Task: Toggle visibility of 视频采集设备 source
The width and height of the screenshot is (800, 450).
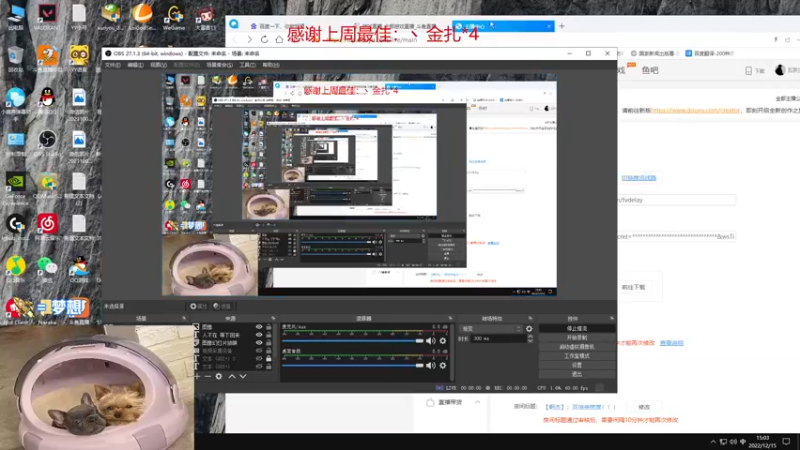Action: pos(259,351)
